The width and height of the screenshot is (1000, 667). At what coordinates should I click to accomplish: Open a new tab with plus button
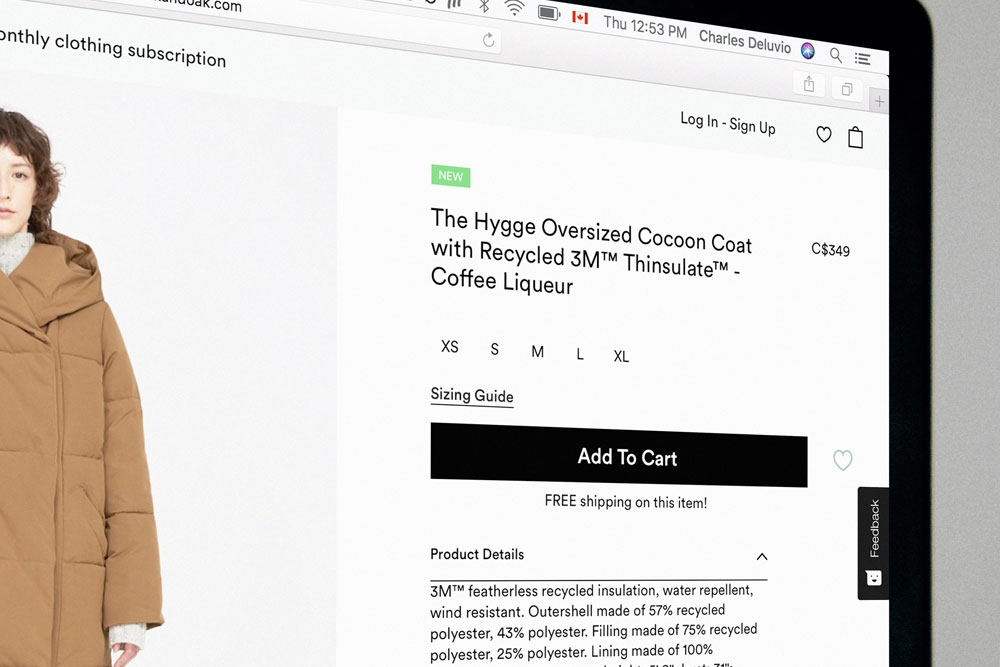tap(879, 101)
